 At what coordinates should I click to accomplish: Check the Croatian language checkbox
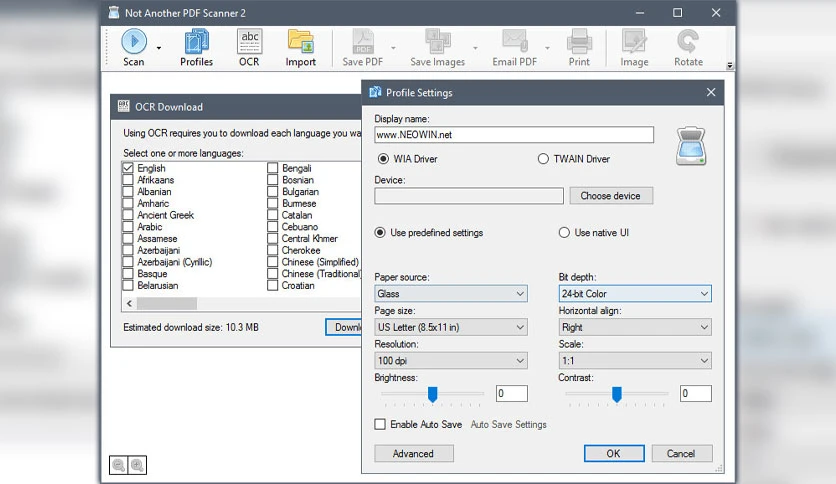[x=272, y=285]
